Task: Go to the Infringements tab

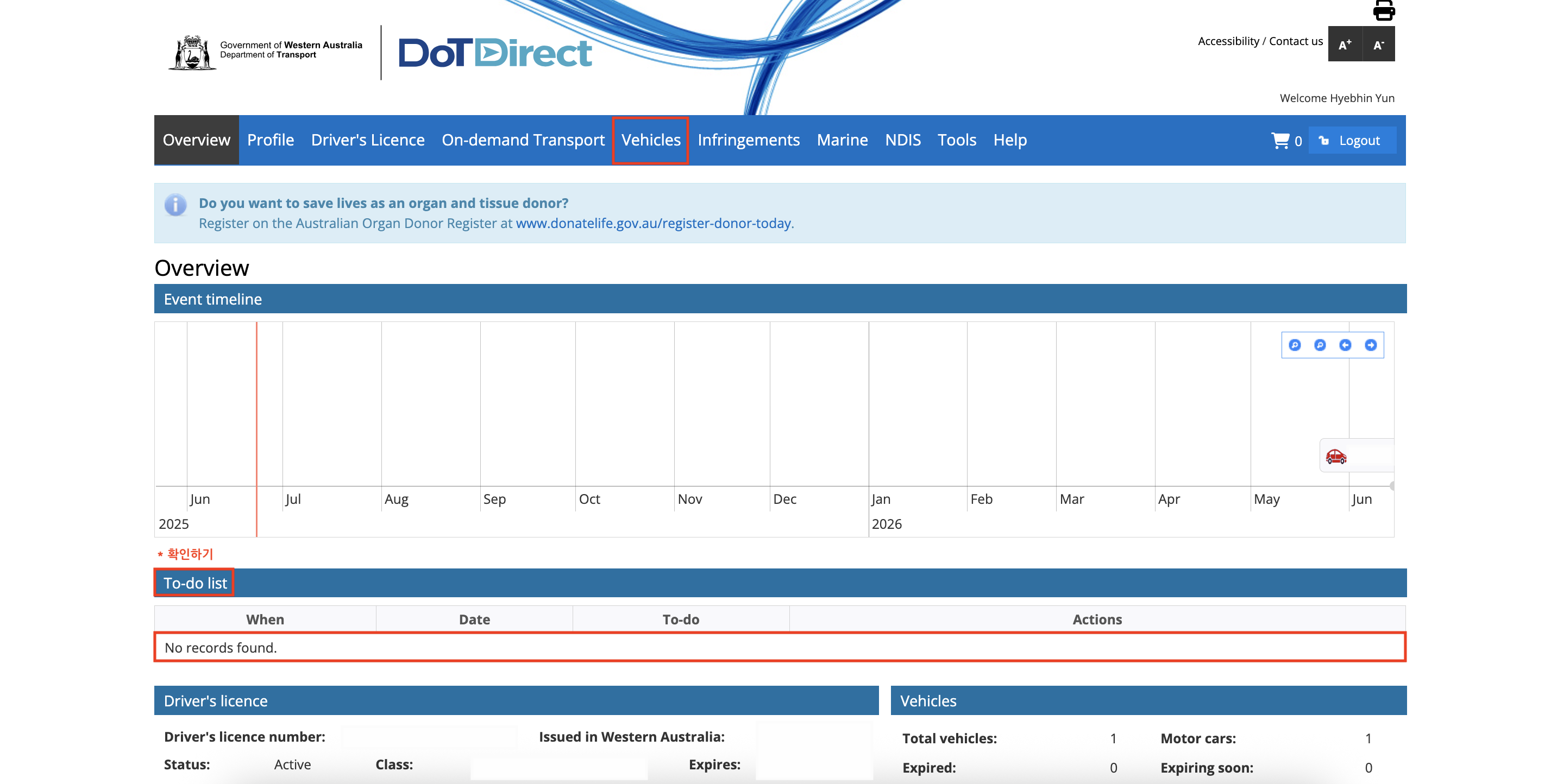Action: (748, 140)
